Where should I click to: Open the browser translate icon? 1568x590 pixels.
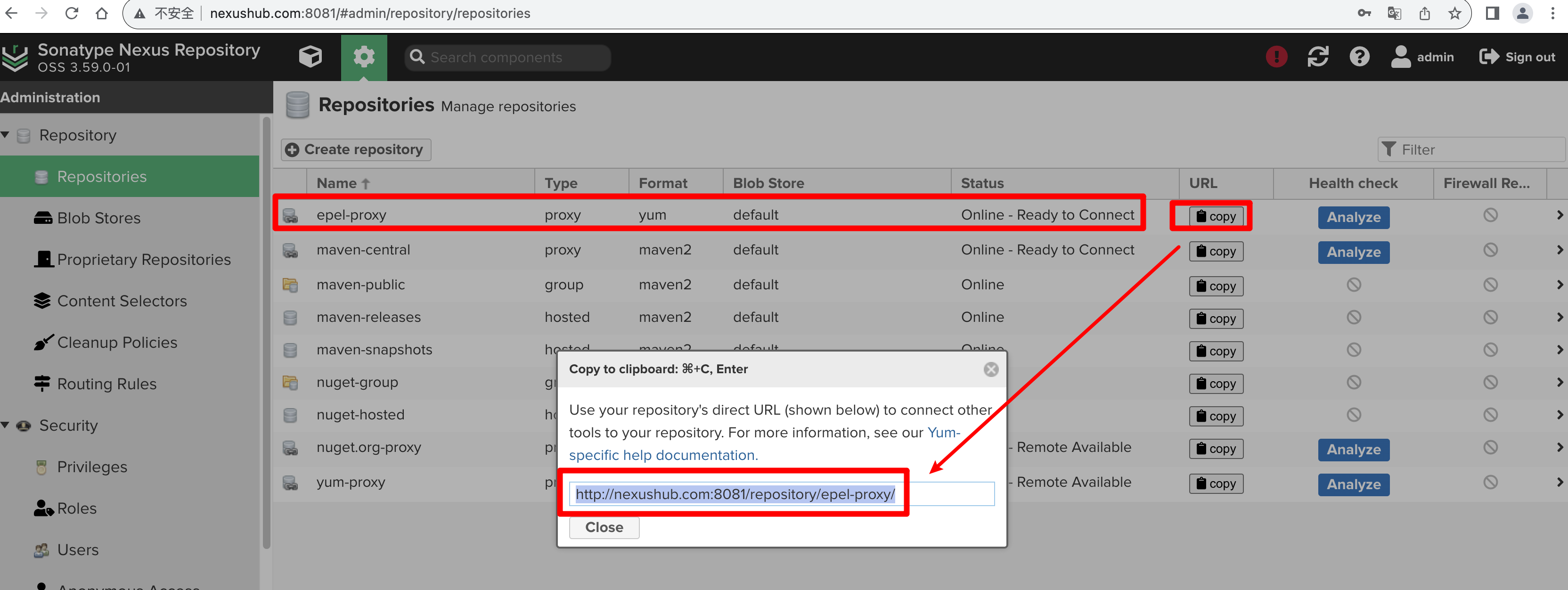click(x=1394, y=13)
